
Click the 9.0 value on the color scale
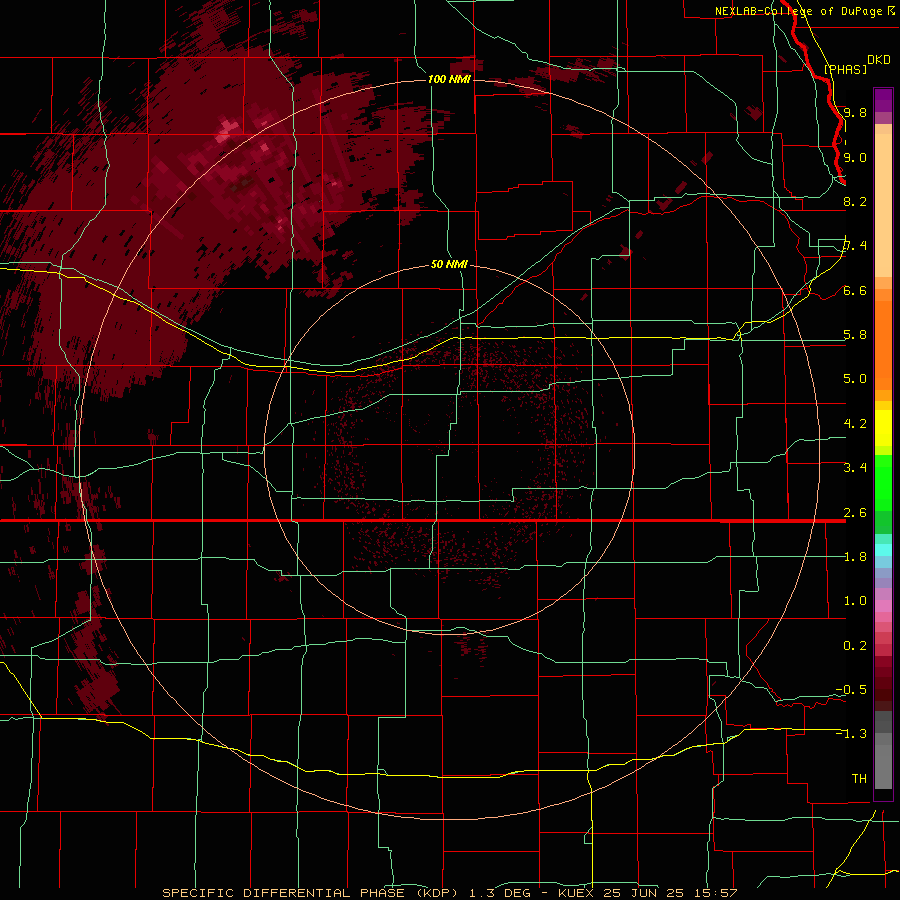(855, 157)
